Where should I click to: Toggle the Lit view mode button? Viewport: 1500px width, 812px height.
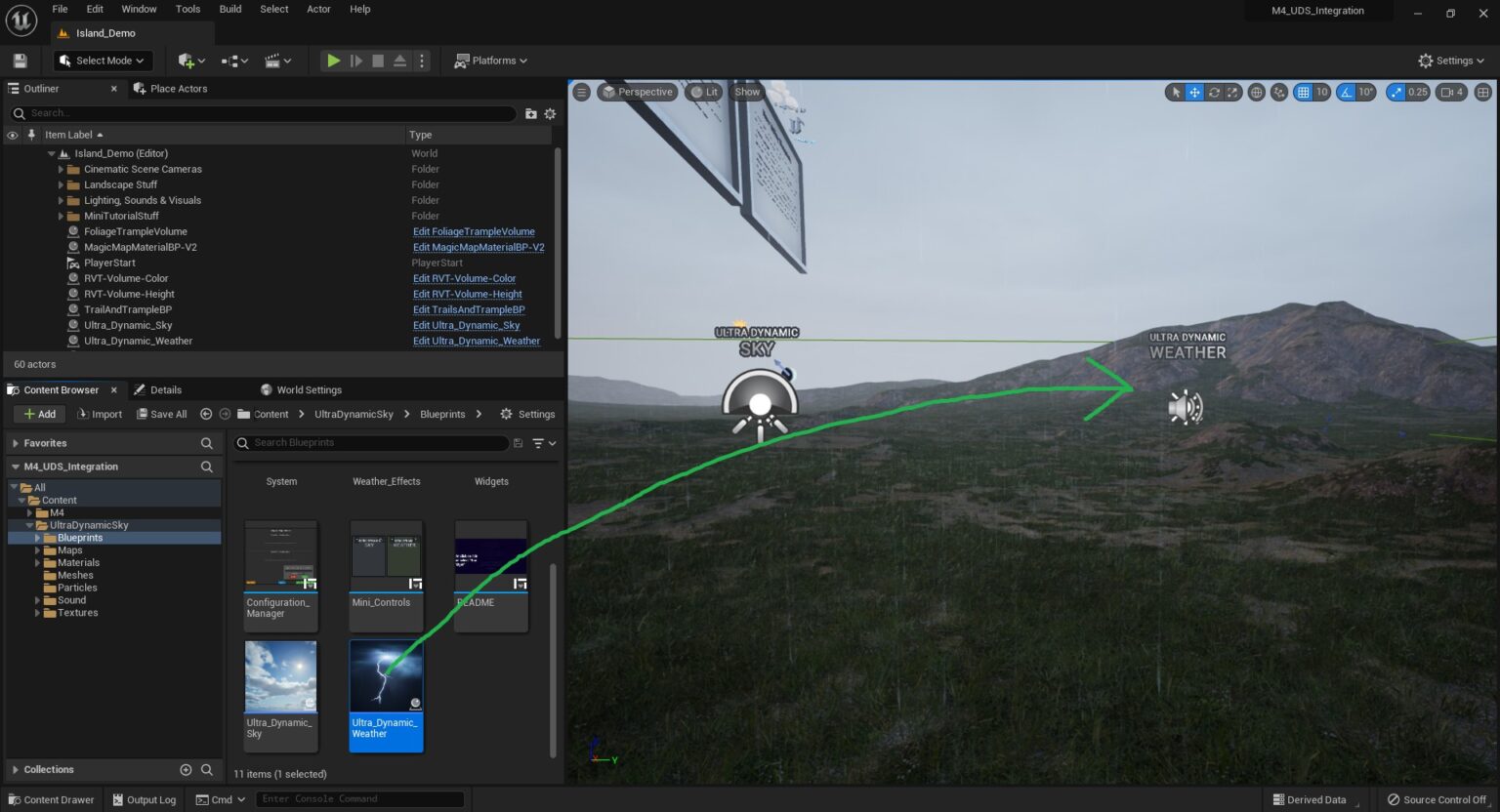[x=703, y=92]
